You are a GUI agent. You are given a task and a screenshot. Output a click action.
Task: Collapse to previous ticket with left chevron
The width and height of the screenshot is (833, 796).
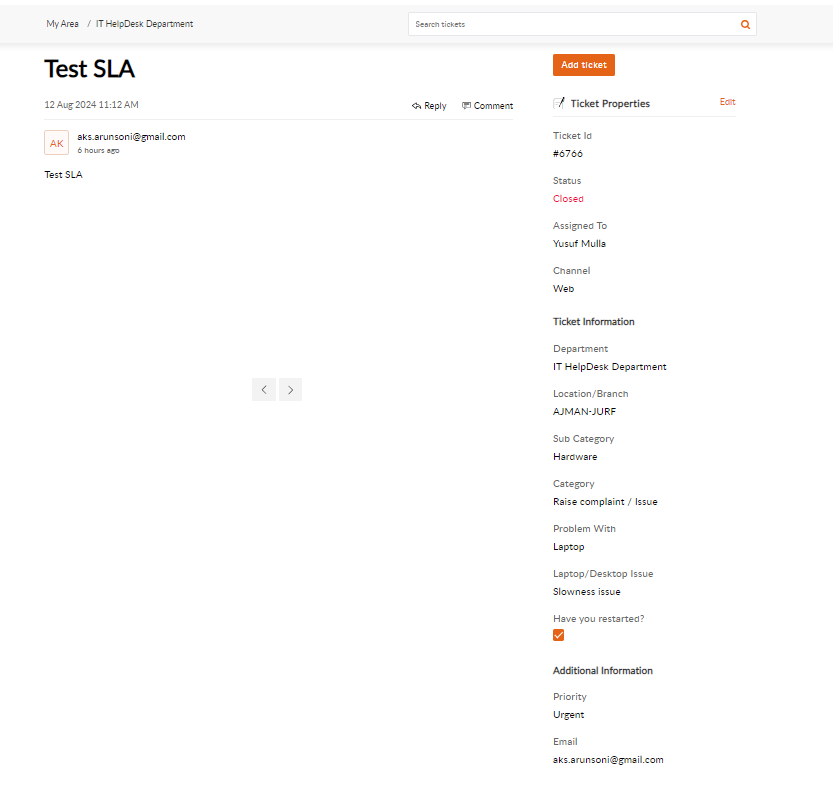click(263, 389)
